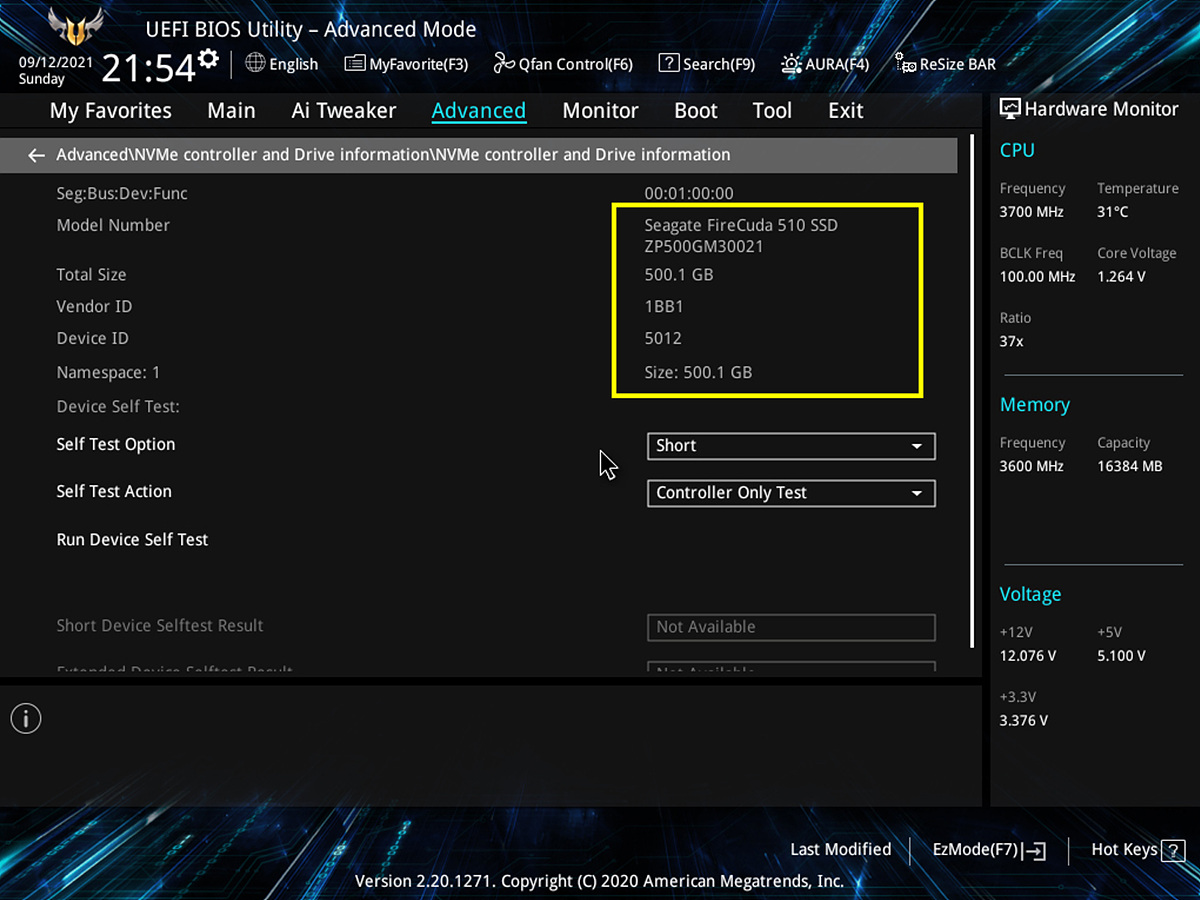This screenshot has height=900, width=1200.
Task: Click the date 09/12/2021
Action: 56,62
